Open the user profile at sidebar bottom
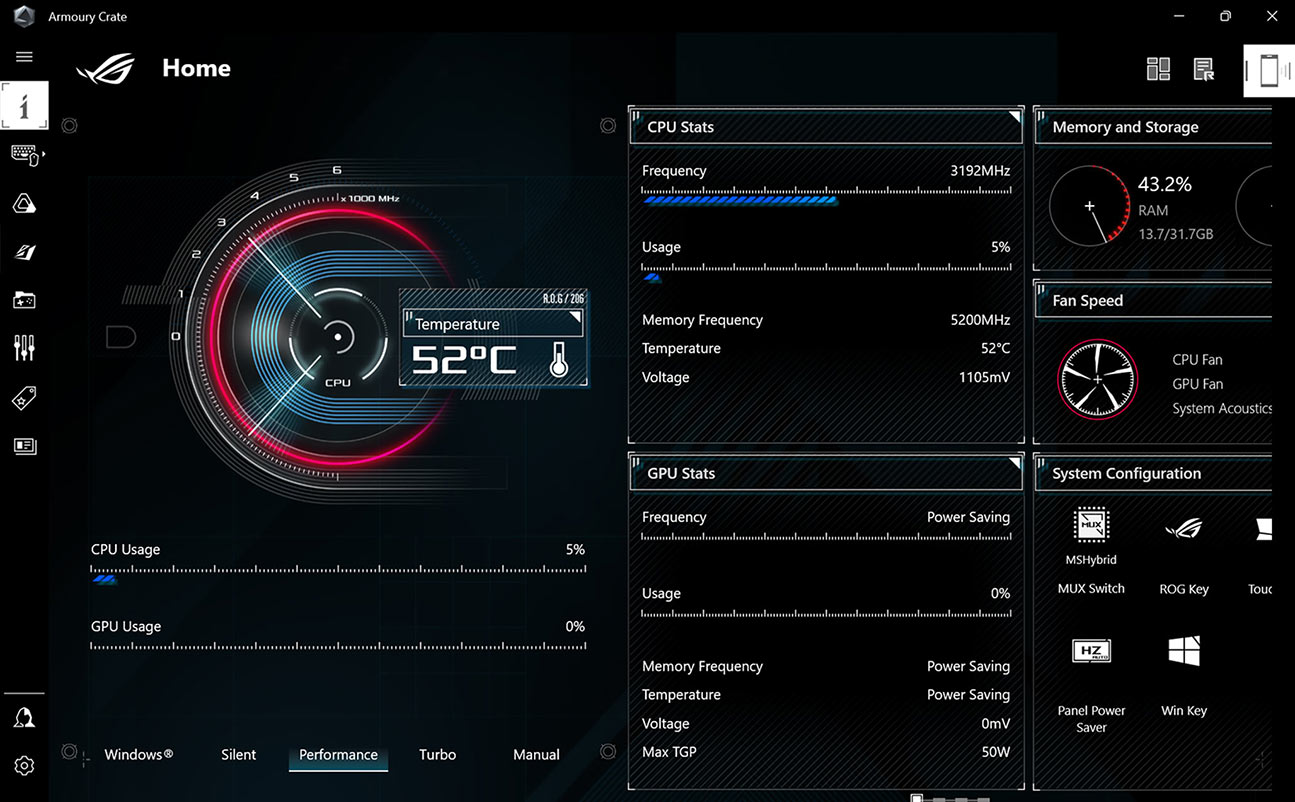 click(x=24, y=717)
